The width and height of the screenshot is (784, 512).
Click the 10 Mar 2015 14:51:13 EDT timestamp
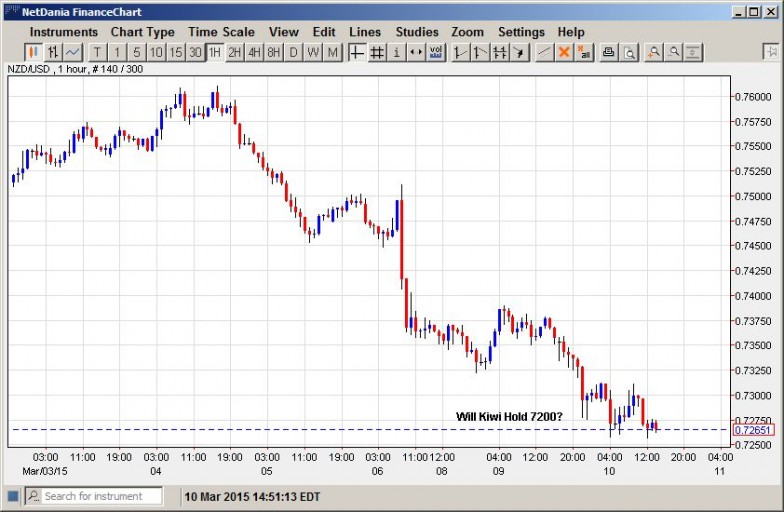[252, 497]
